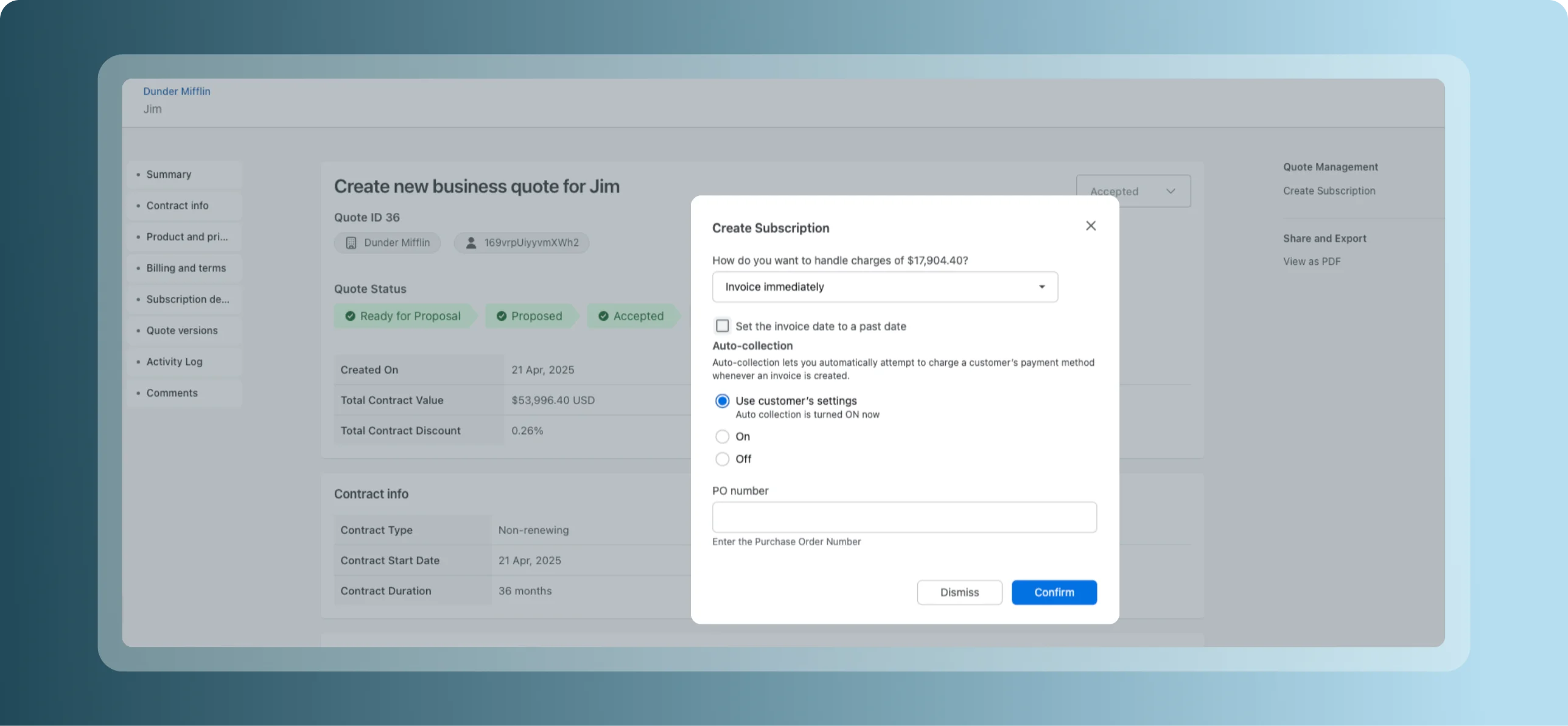Open the Activity Log sidebar item

coord(174,362)
